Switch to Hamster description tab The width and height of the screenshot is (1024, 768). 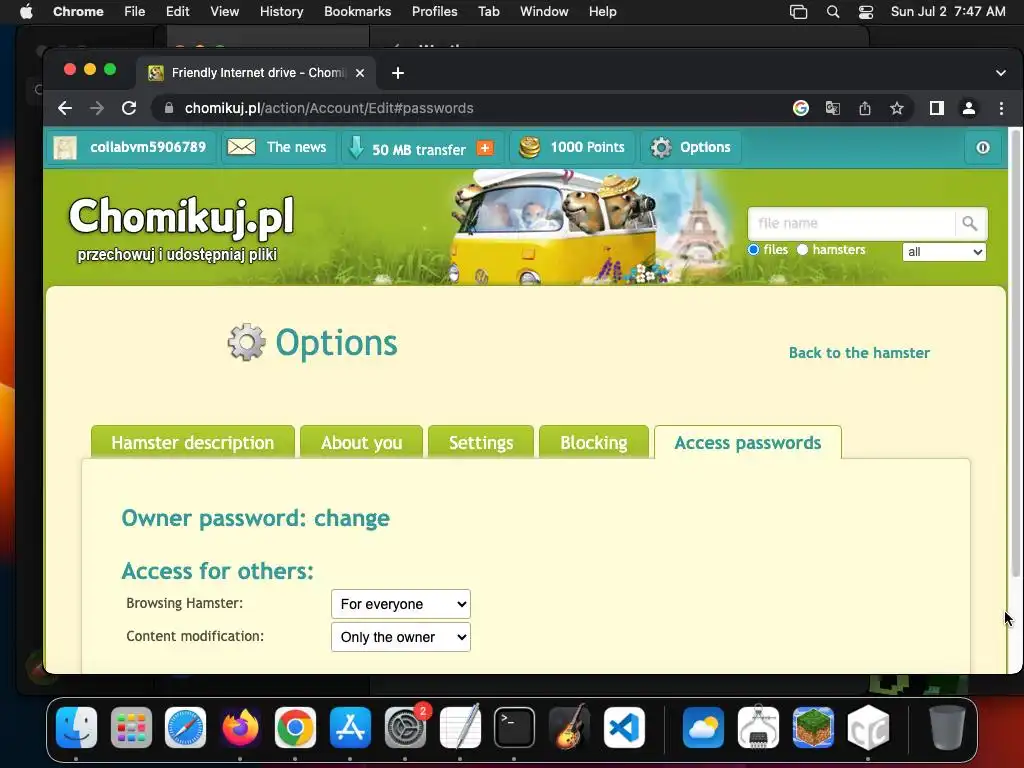coord(193,442)
